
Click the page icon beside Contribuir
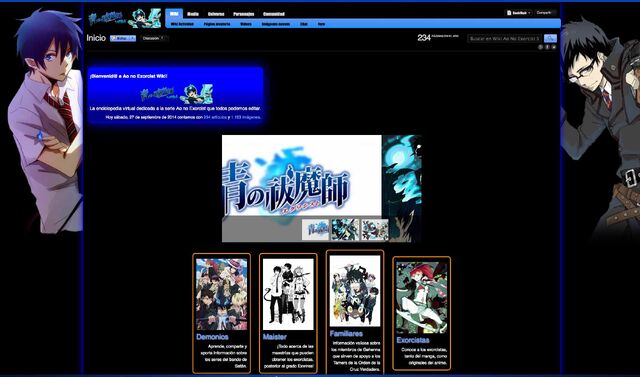(509, 13)
